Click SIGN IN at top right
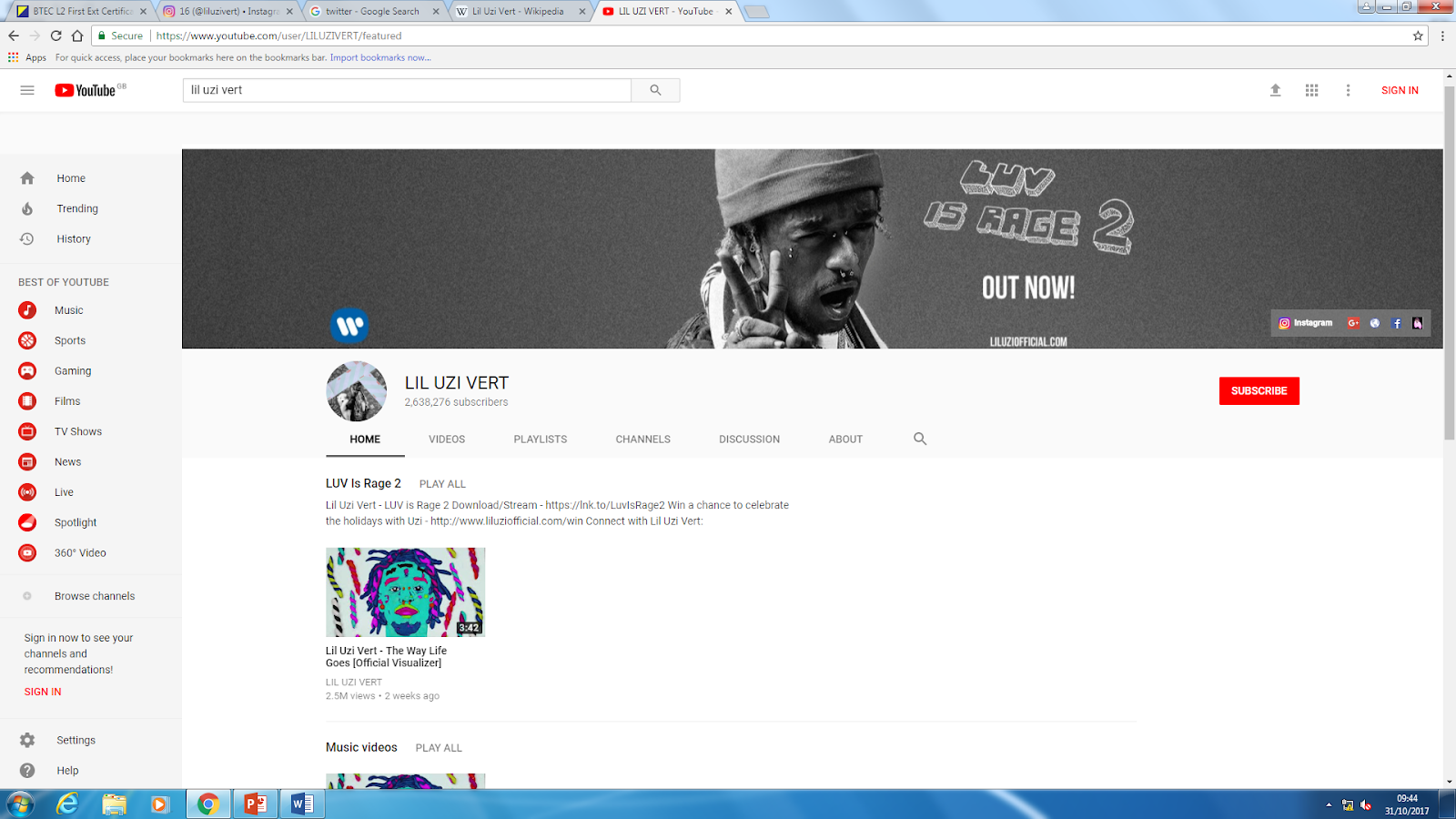 tap(1400, 90)
